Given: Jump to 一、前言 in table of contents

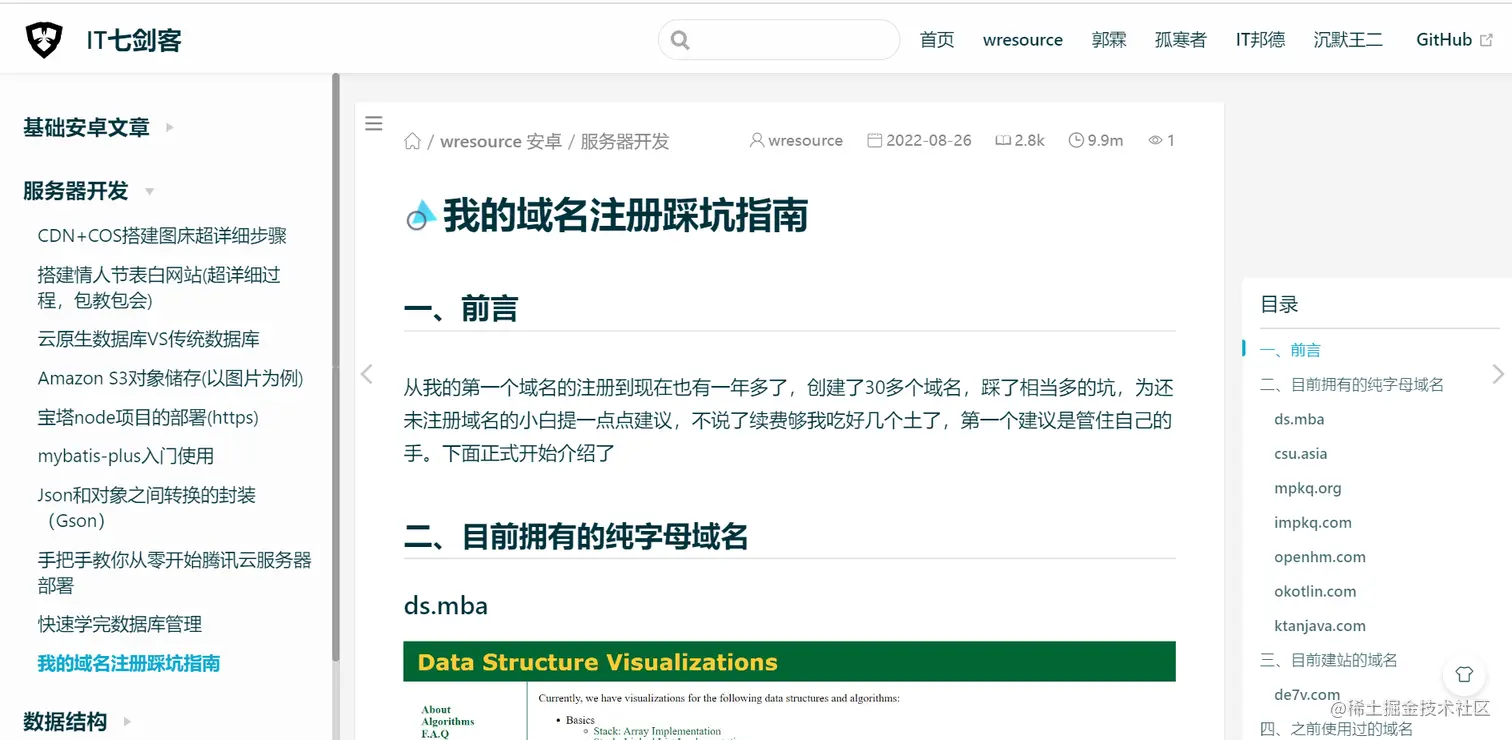Looking at the screenshot, I should 1290,350.
